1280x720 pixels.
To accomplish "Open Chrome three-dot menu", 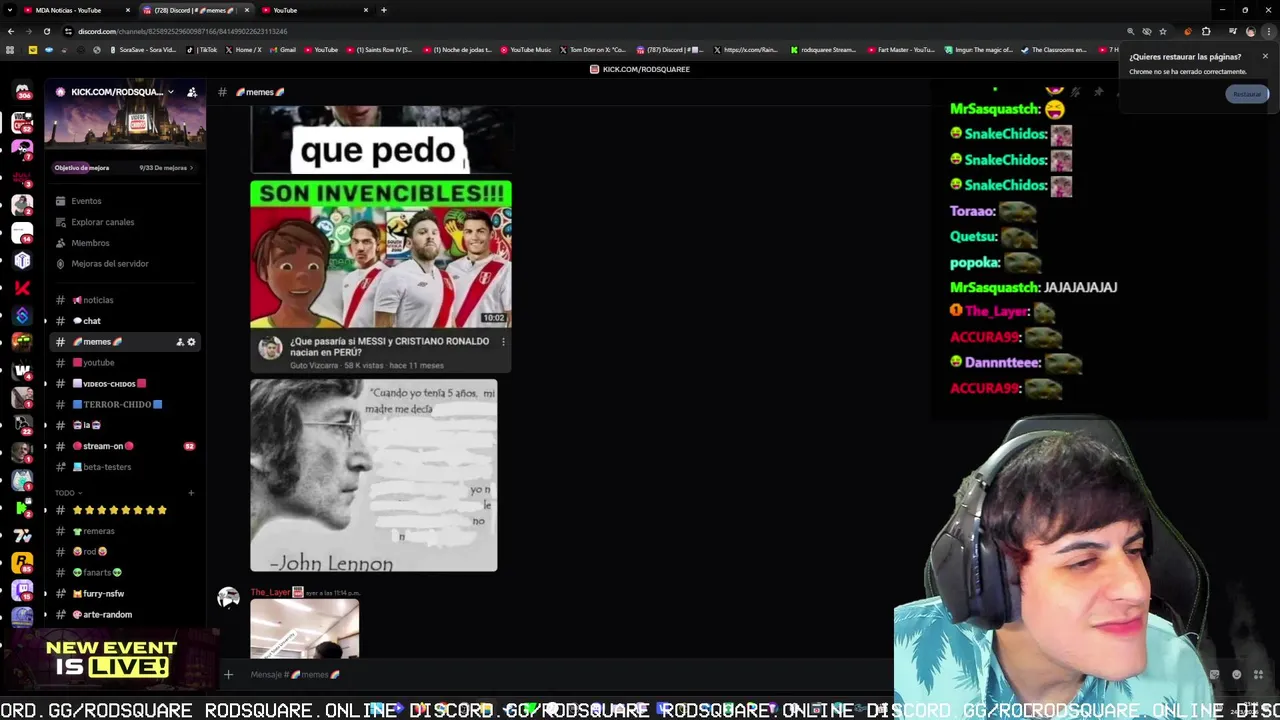I will tap(1268, 31).
